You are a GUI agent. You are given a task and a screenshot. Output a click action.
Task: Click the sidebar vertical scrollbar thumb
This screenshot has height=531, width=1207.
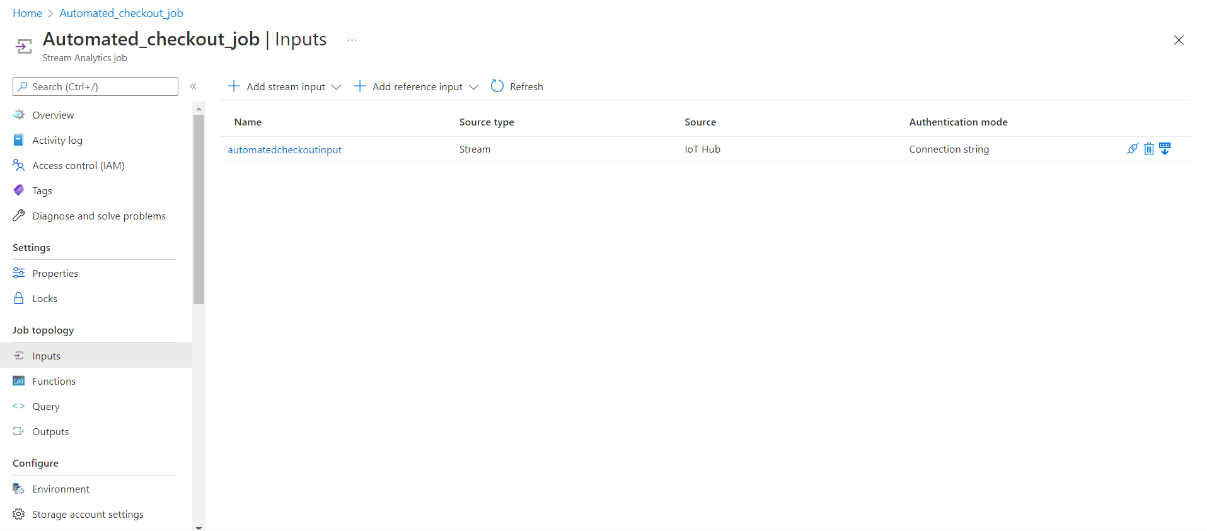(x=199, y=208)
